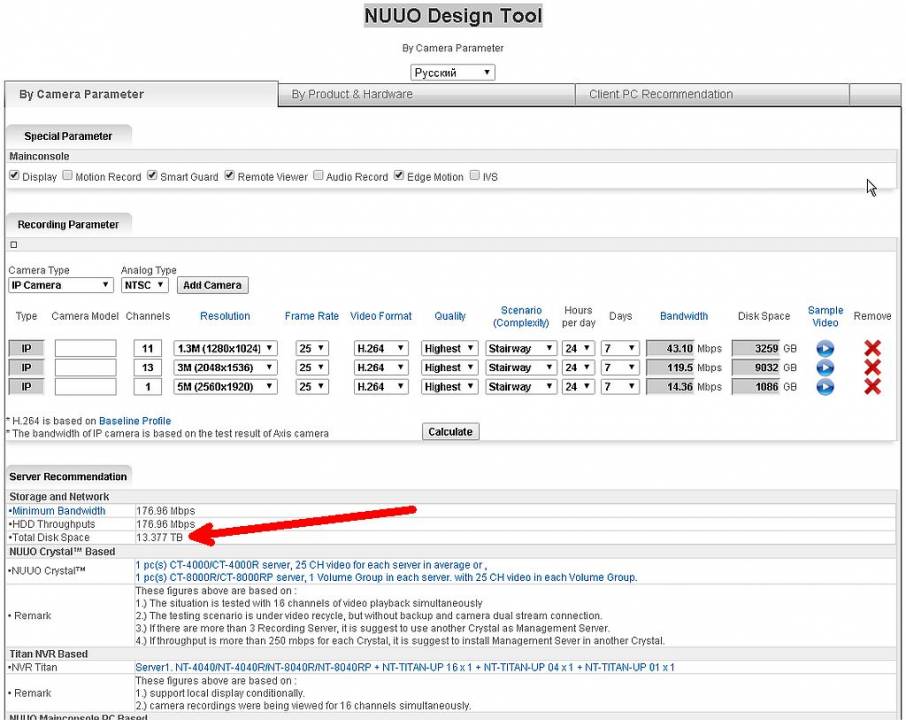Screen dimensions: 906x720
Task: Toggle the Remote Viewer checkbox
Action: [229, 176]
